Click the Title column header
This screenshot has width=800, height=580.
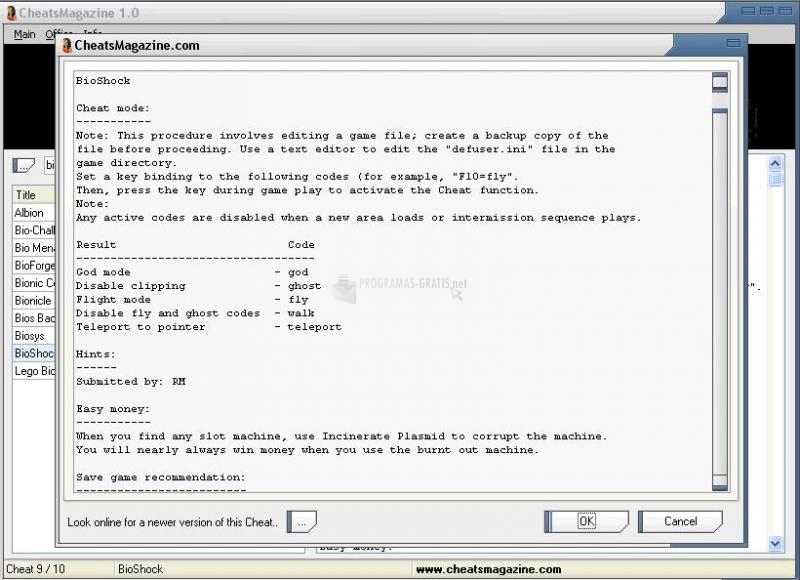34,195
